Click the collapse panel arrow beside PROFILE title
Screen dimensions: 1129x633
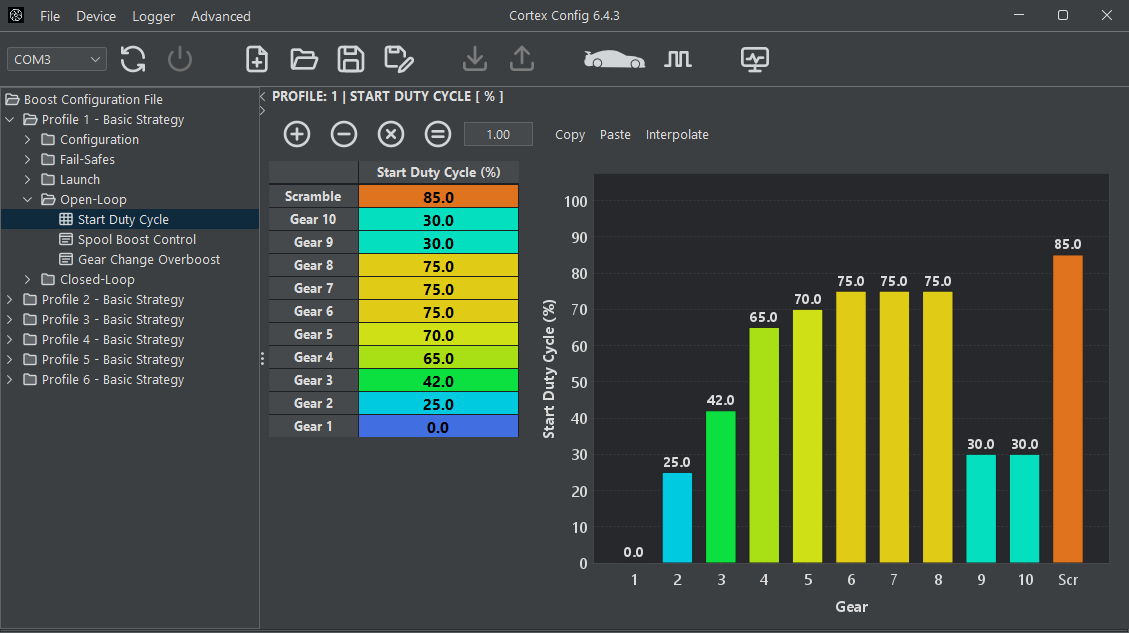pos(263,96)
